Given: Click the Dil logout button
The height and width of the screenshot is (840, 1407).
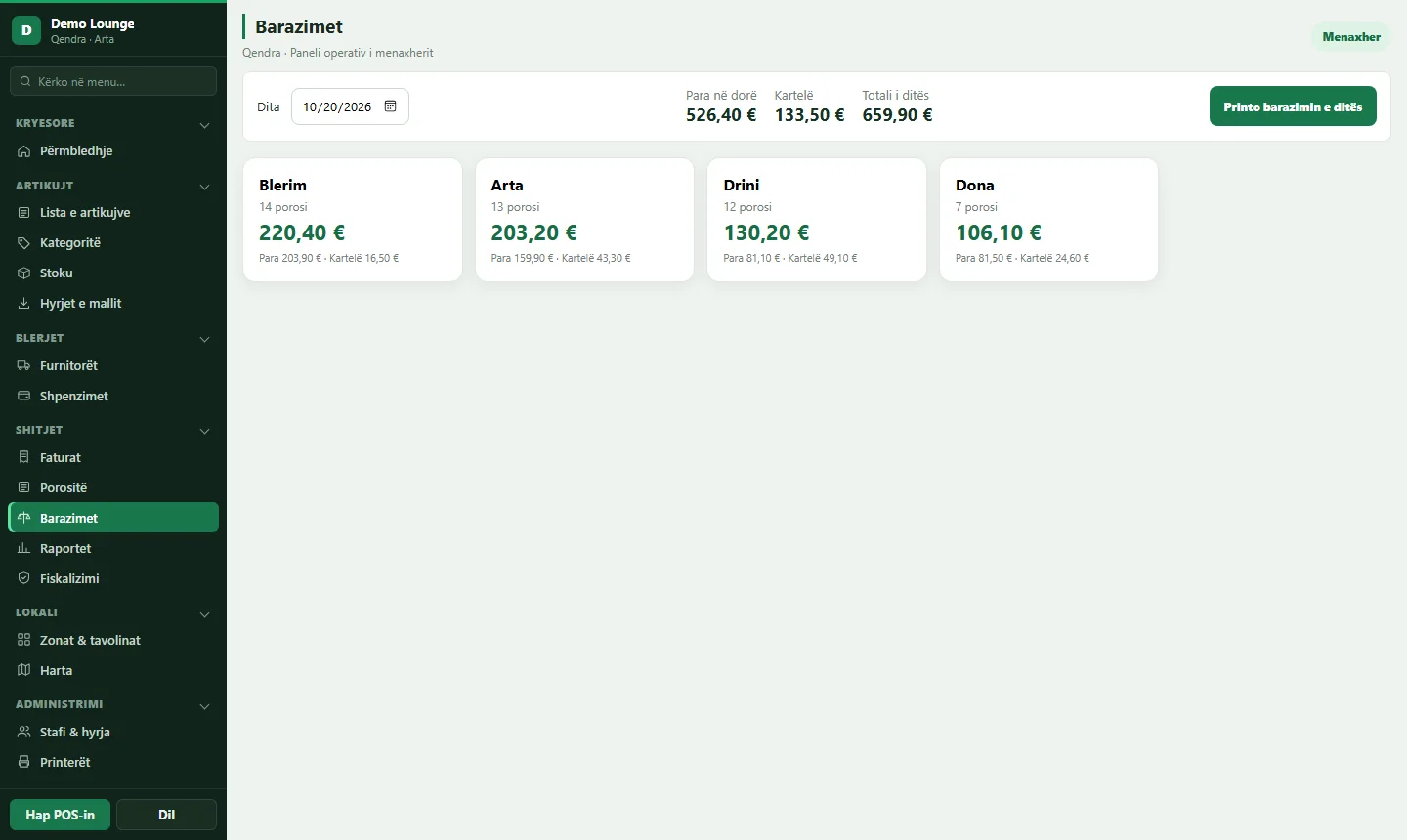Looking at the screenshot, I should pyautogui.click(x=166, y=815).
